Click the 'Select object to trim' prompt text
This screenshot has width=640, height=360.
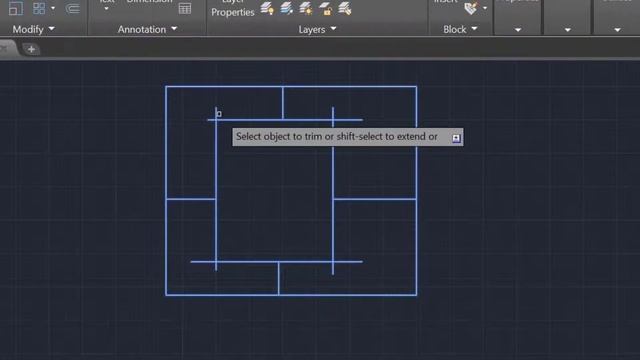[x=336, y=137]
